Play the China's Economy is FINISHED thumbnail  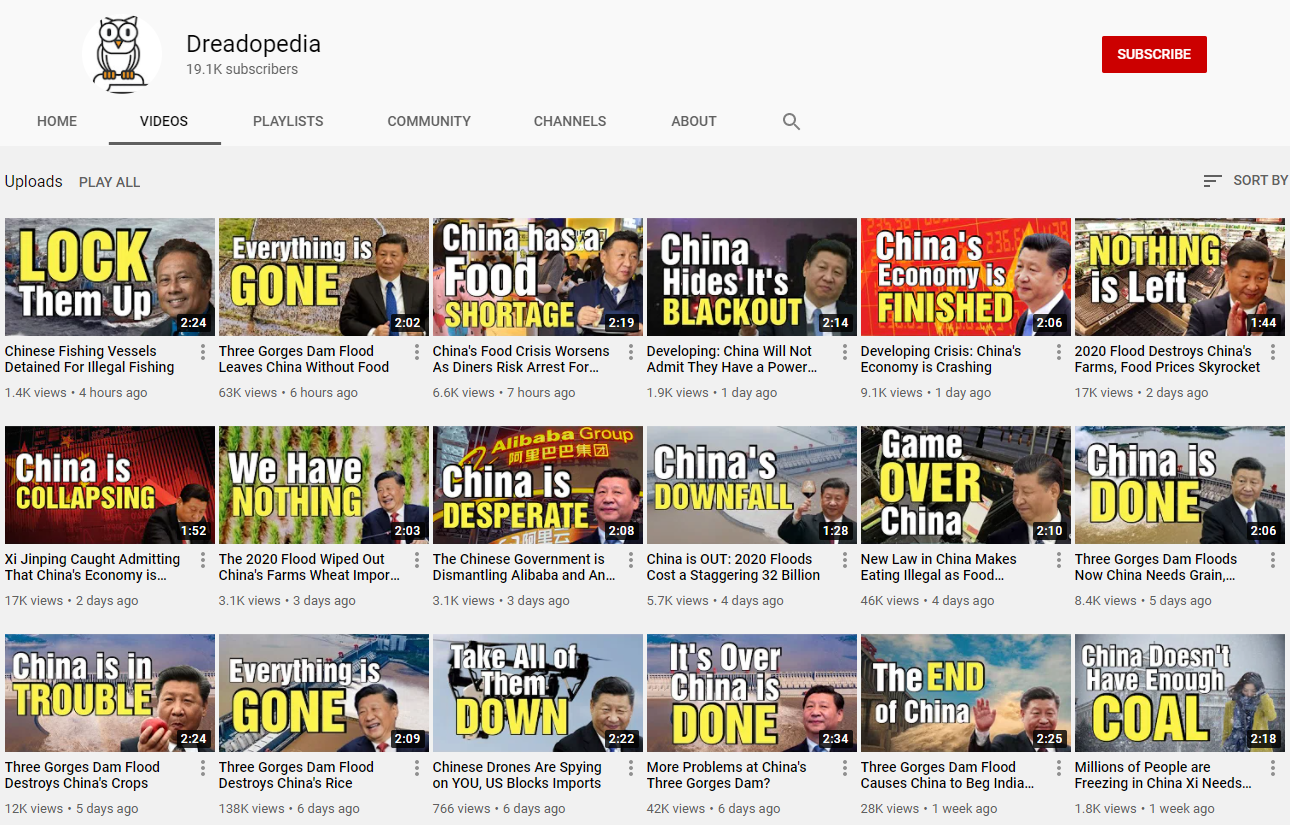click(x=966, y=277)
